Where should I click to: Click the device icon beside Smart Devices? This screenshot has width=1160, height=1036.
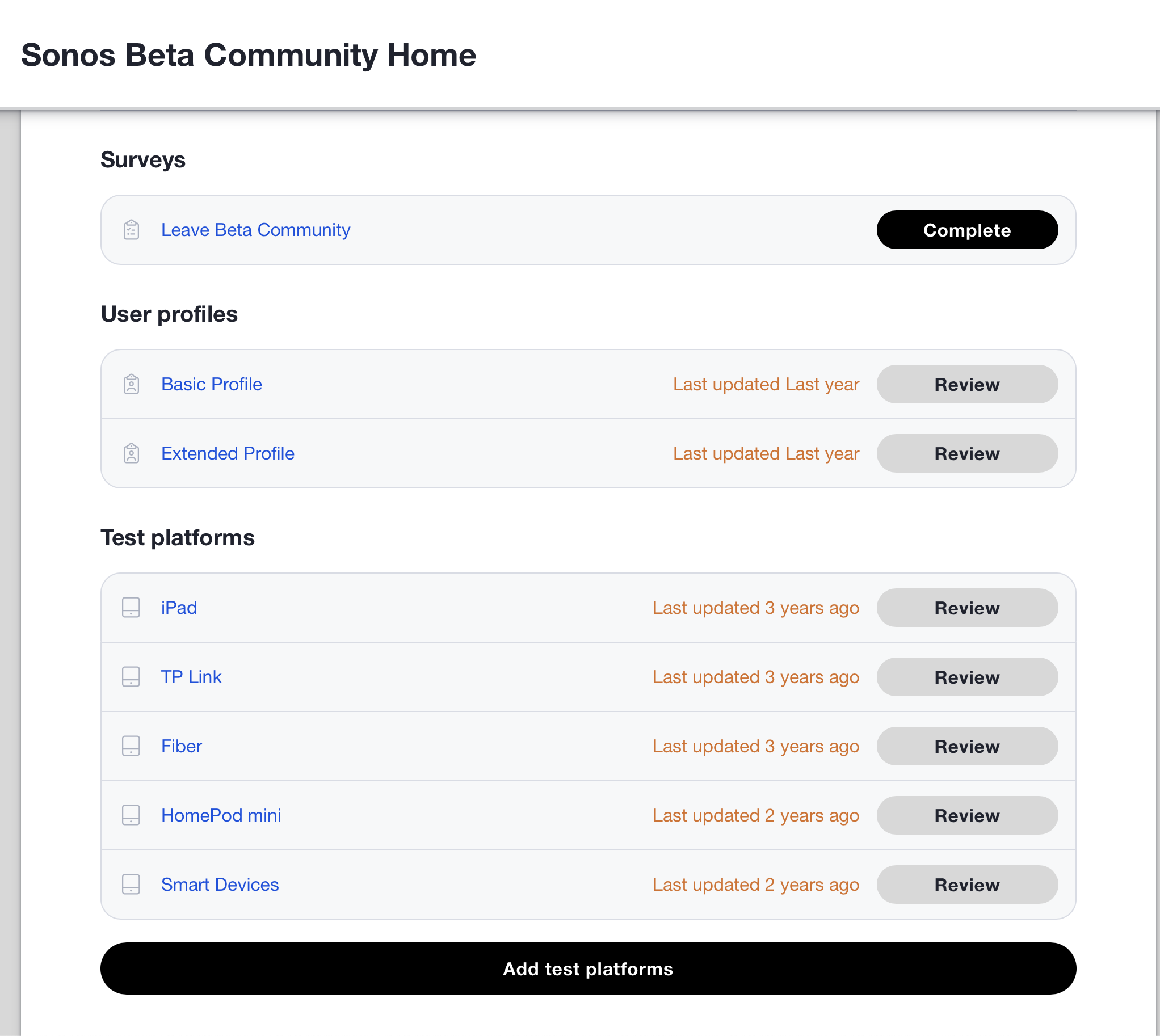coord(131,885)
